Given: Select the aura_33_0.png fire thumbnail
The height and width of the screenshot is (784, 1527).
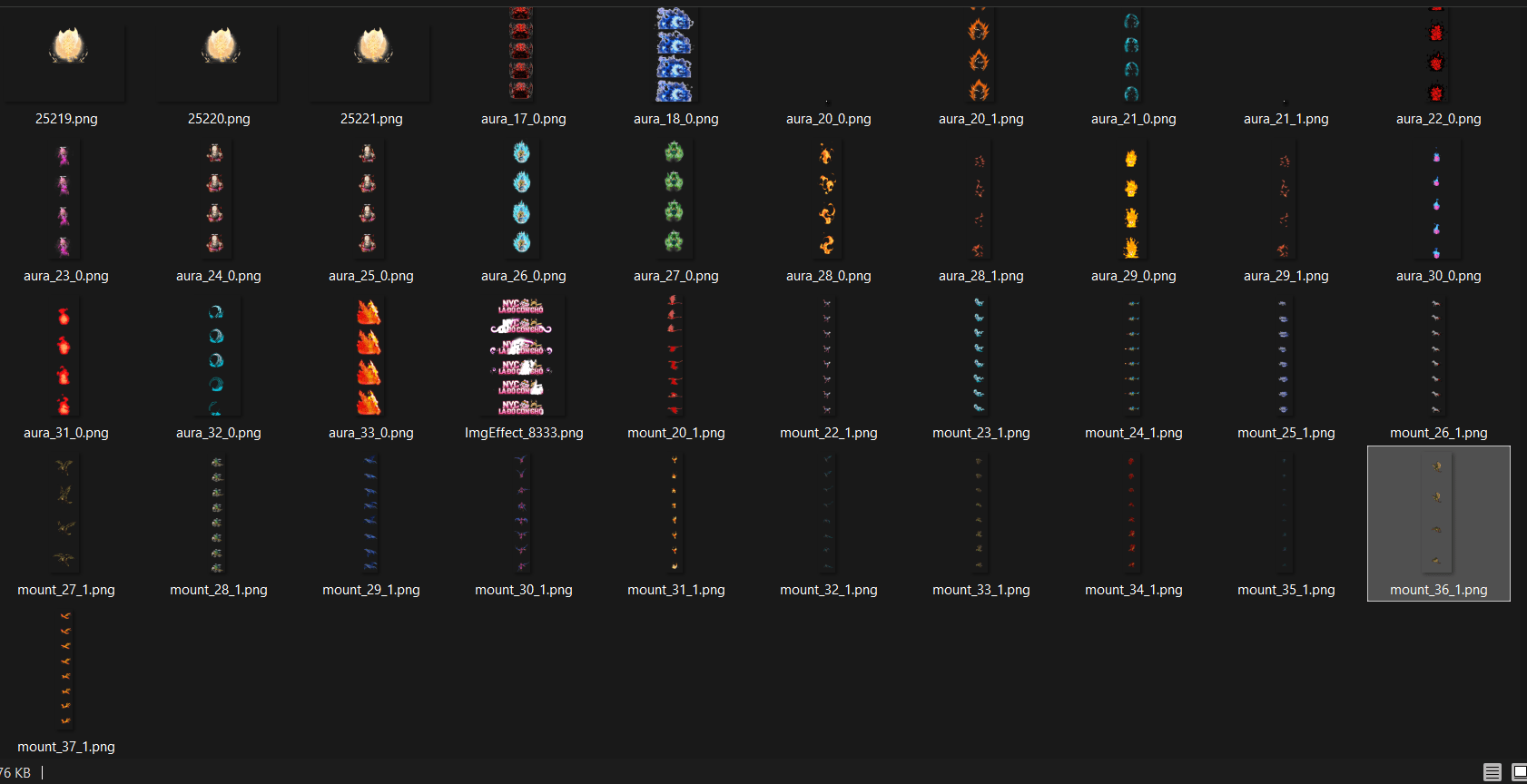Looking at the screenshot, I should (369, 358).
